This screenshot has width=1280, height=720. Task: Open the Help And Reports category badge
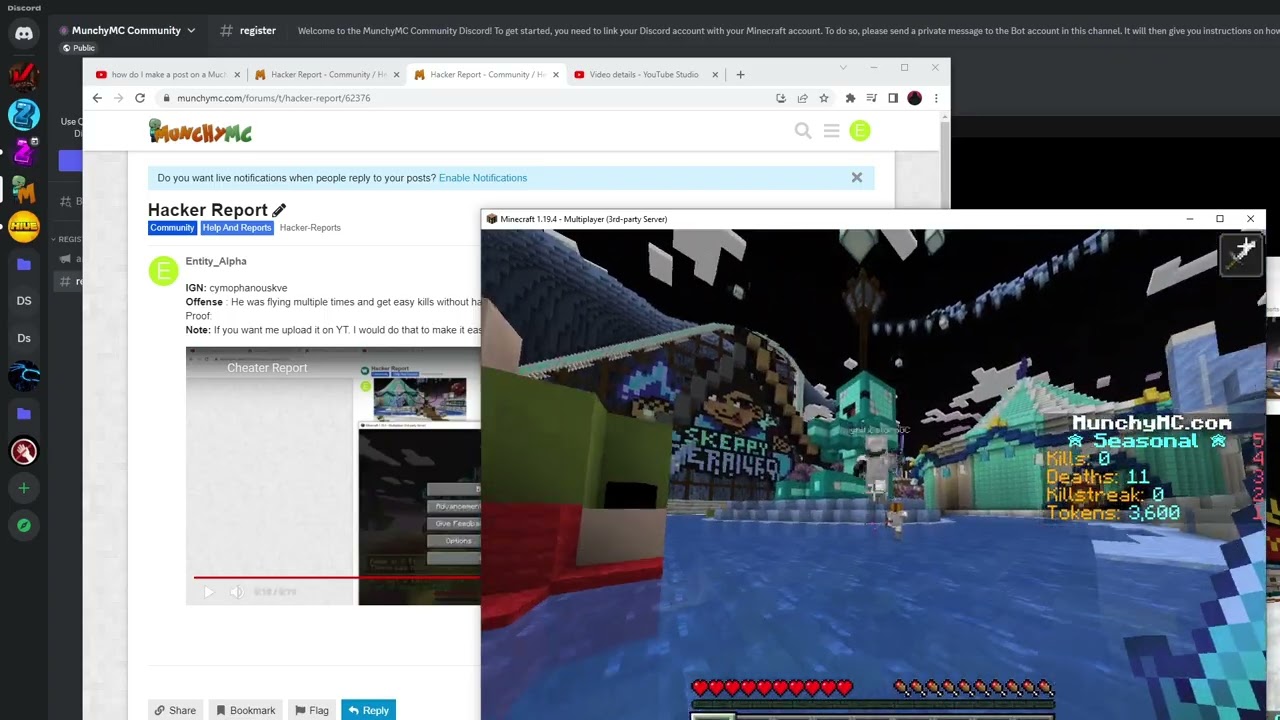pos(237,228)
